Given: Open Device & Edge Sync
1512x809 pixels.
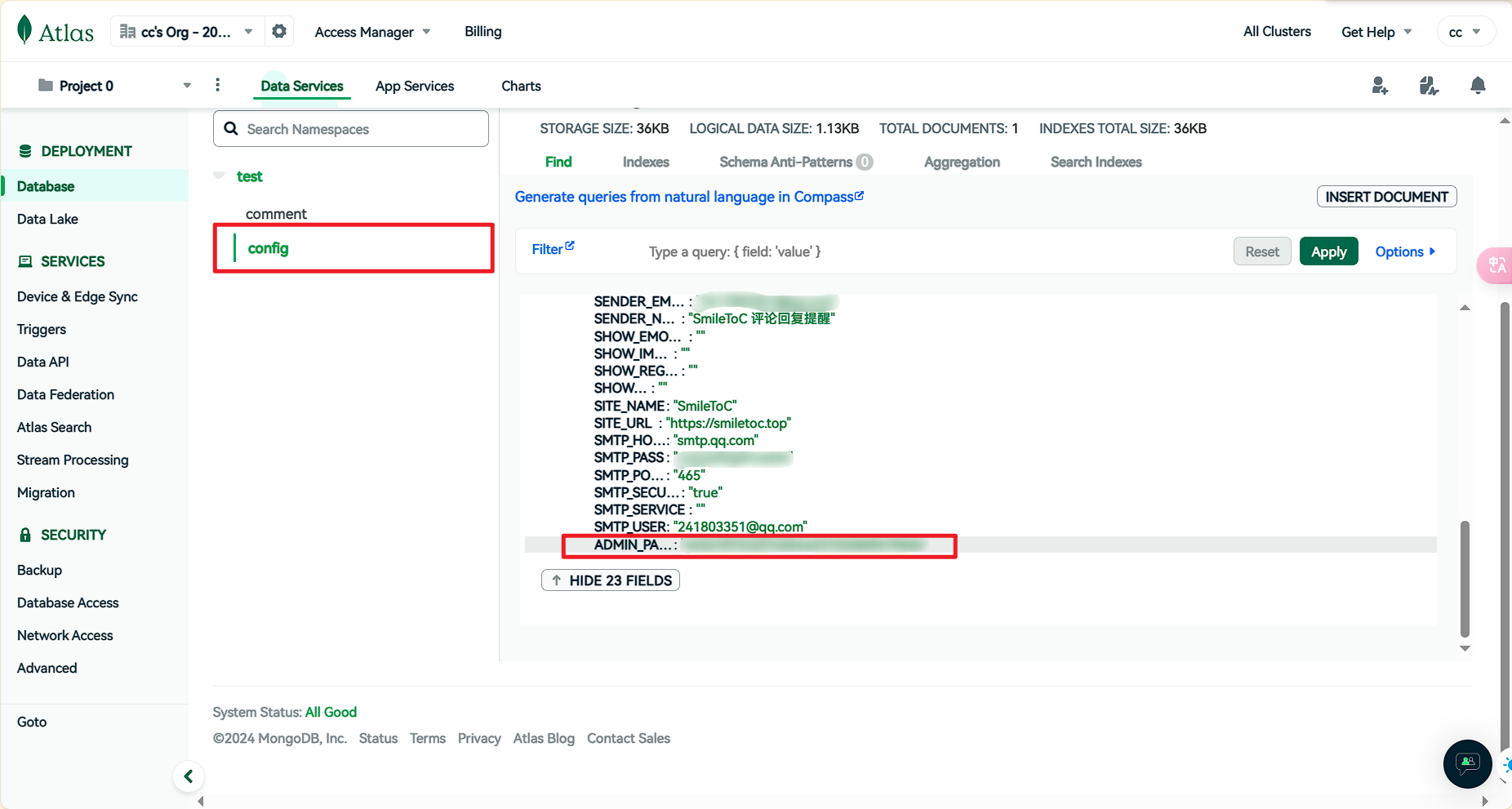Looking at the screenshot, I should point(78,296).
